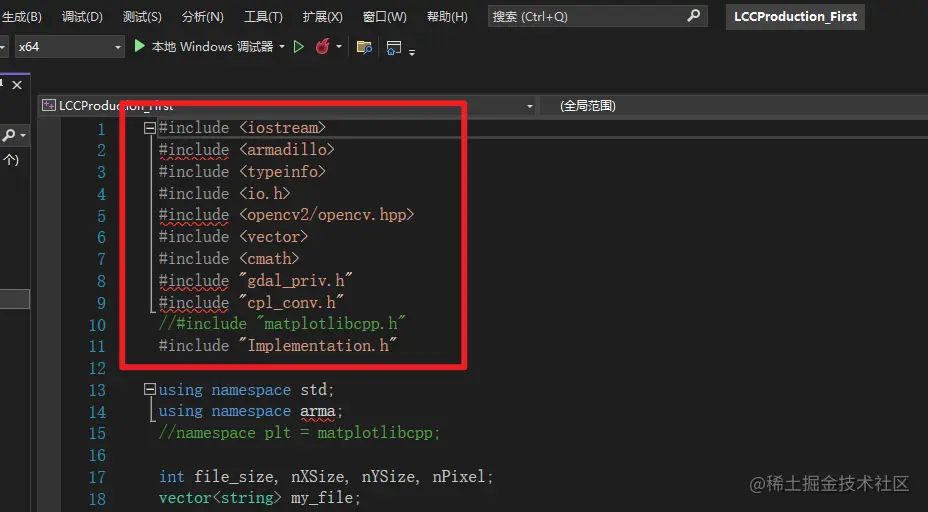This screenshot has height=512, width=928.
Task: Click the text <iostream> on line 1
Action: [283, 128]
